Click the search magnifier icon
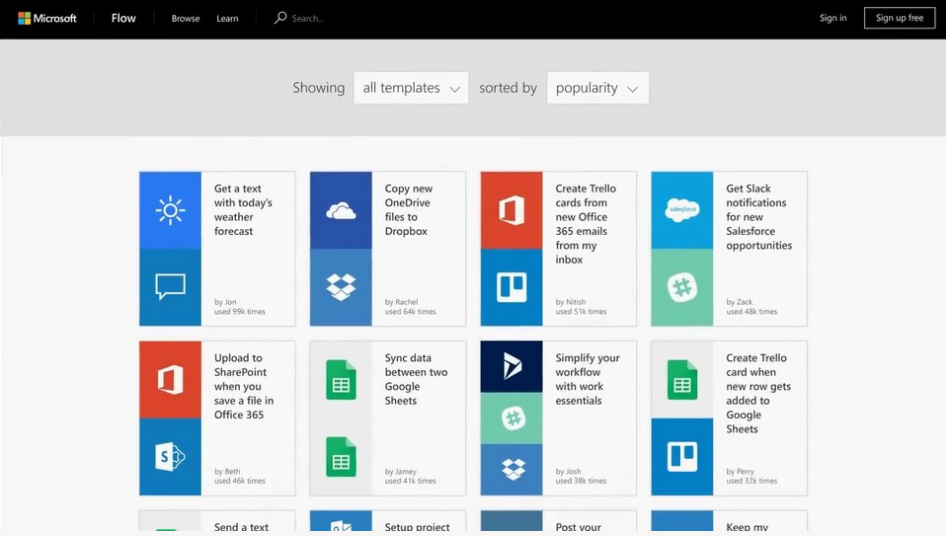This screenshot has width=946, height=536. click(280, 18)
